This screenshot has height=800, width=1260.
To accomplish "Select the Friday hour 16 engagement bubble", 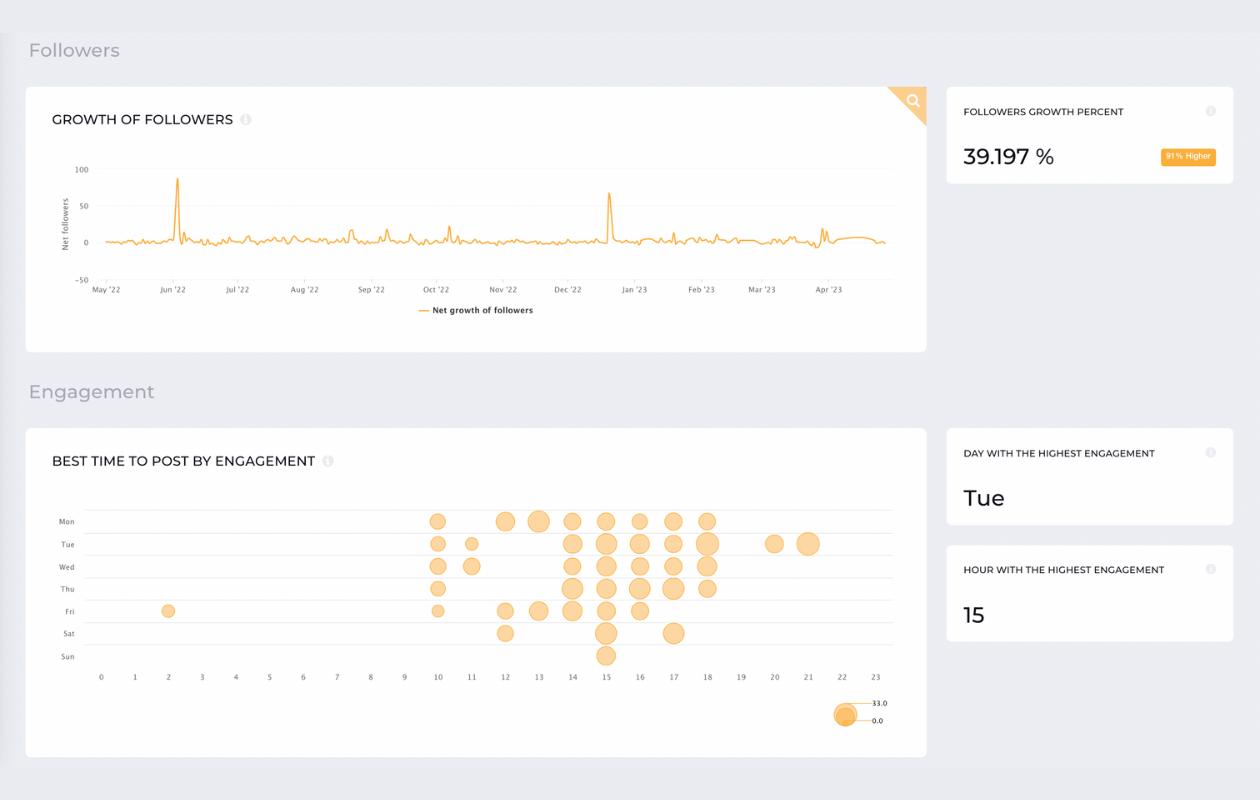I will [x=640, y=611].
